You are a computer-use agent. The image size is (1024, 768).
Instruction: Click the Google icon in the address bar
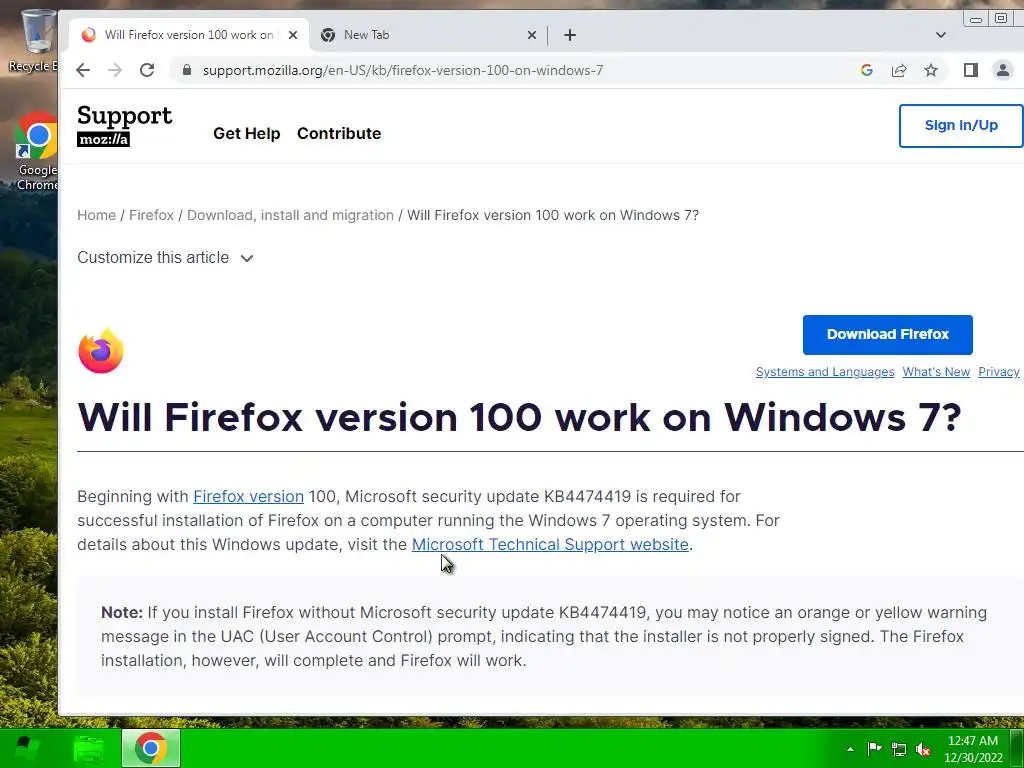pyautogui.click(x=867, y=70)
